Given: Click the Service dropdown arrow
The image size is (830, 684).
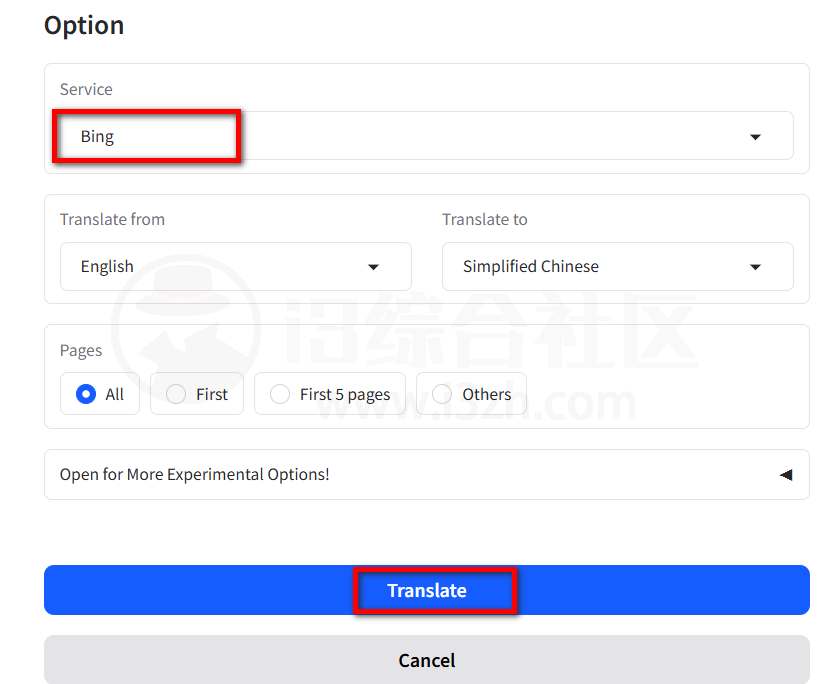Looking at the screenshot, I should [755, 137].
